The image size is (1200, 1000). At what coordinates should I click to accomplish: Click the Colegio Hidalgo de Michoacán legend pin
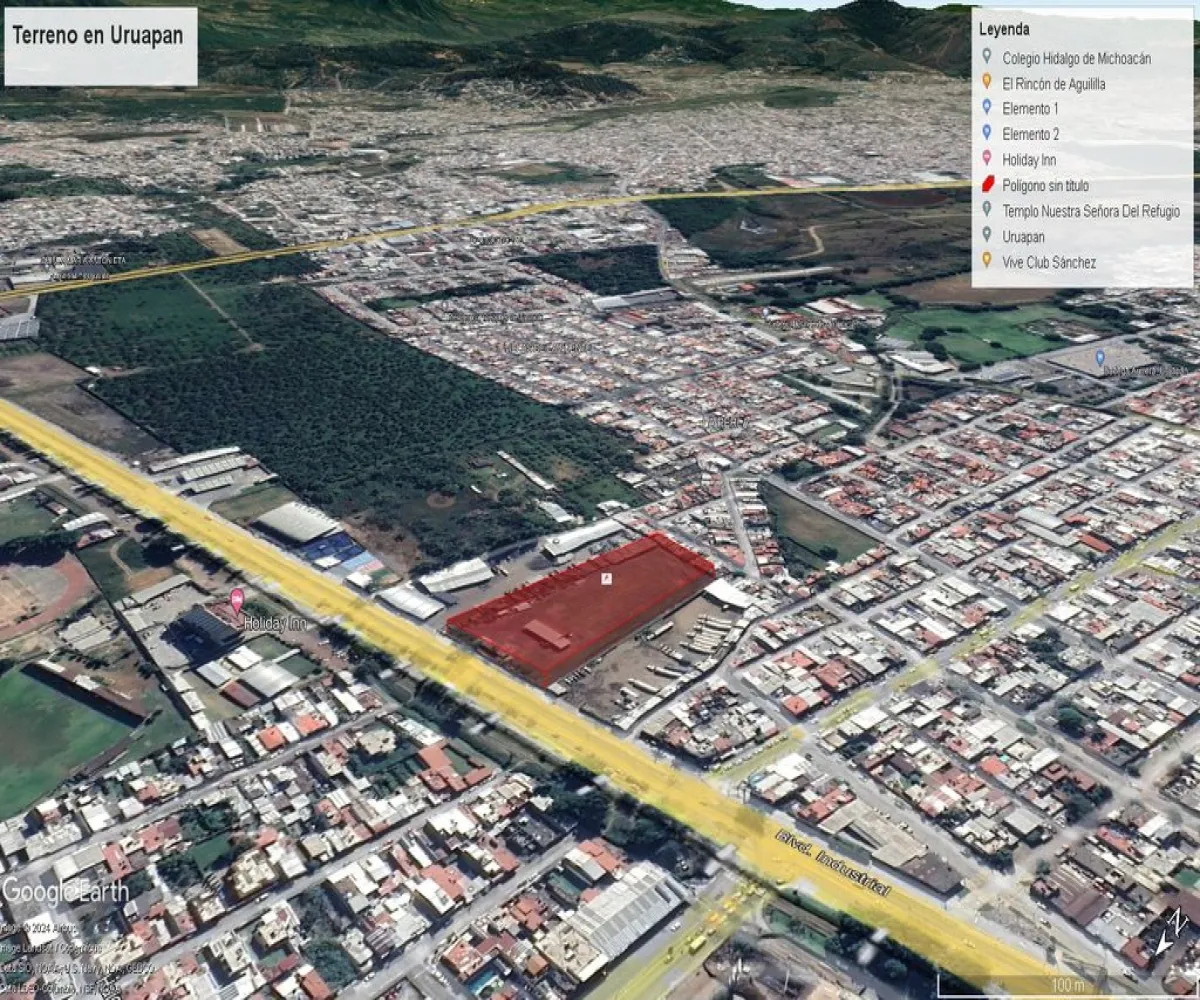988,58
